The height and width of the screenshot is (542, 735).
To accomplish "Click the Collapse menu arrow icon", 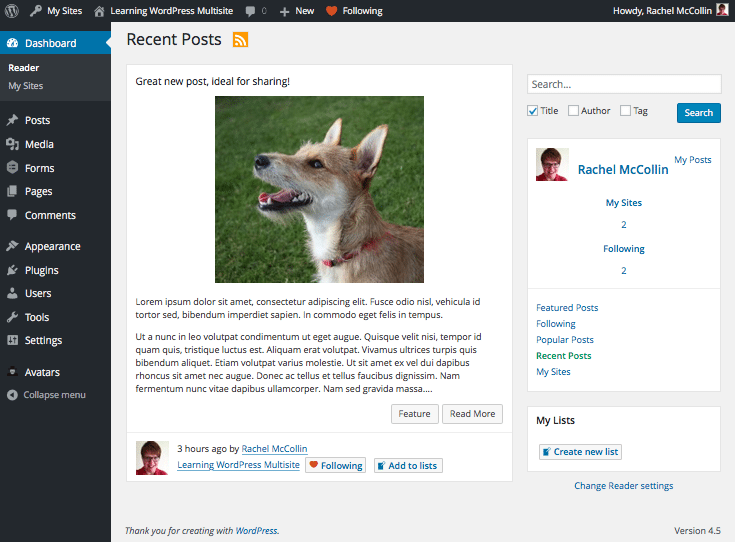I will (x=13, y=395).
